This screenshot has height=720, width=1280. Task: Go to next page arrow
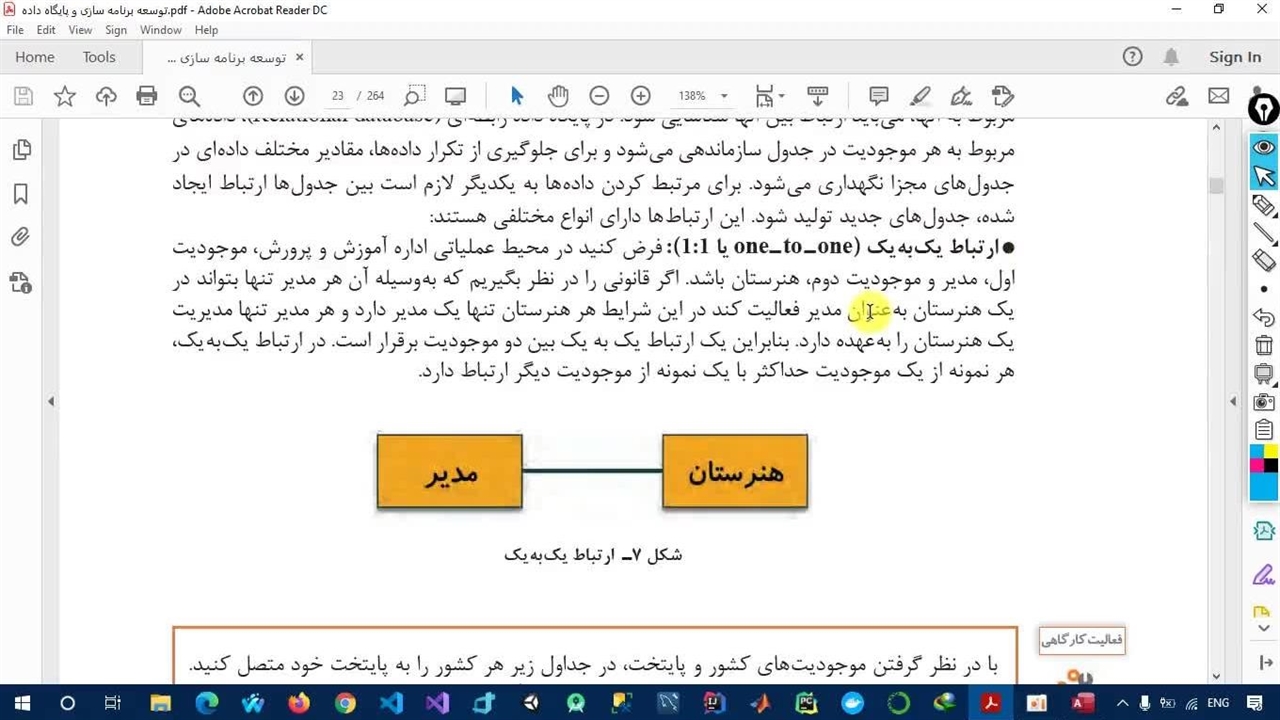294,96
